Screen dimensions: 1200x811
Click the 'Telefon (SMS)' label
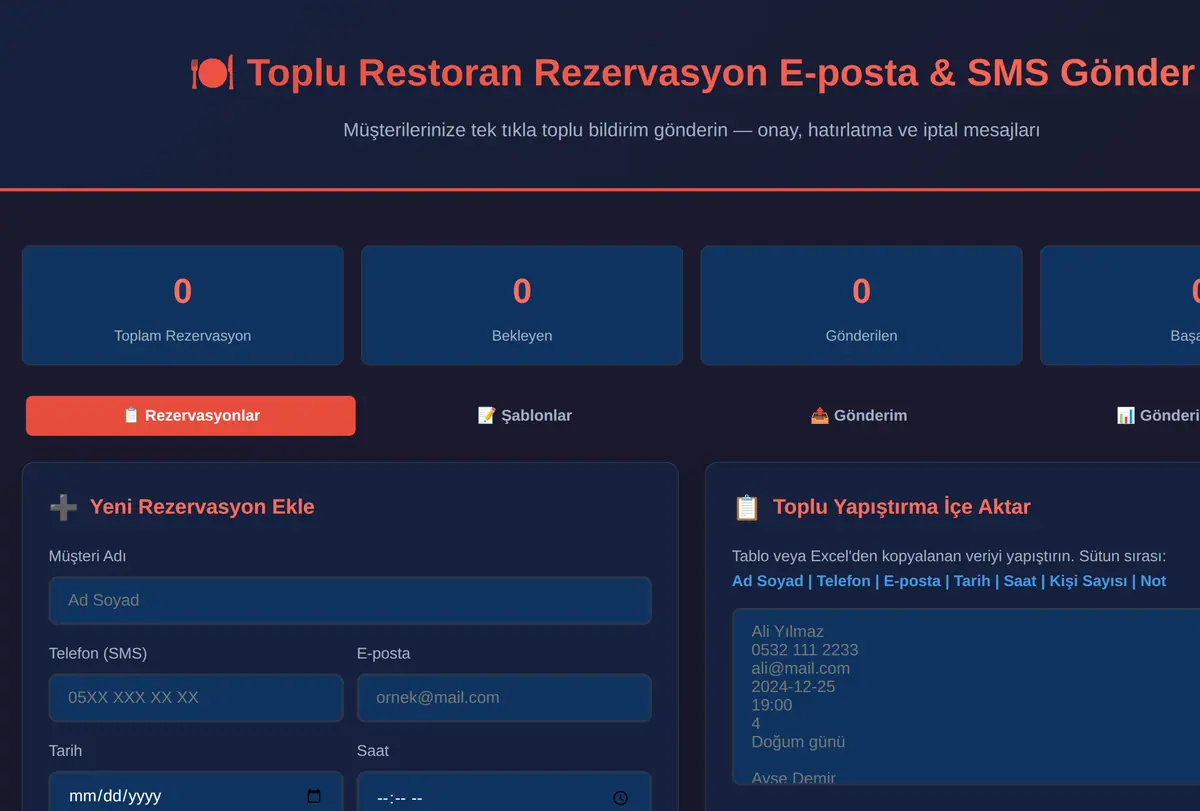tap(98, 654)
